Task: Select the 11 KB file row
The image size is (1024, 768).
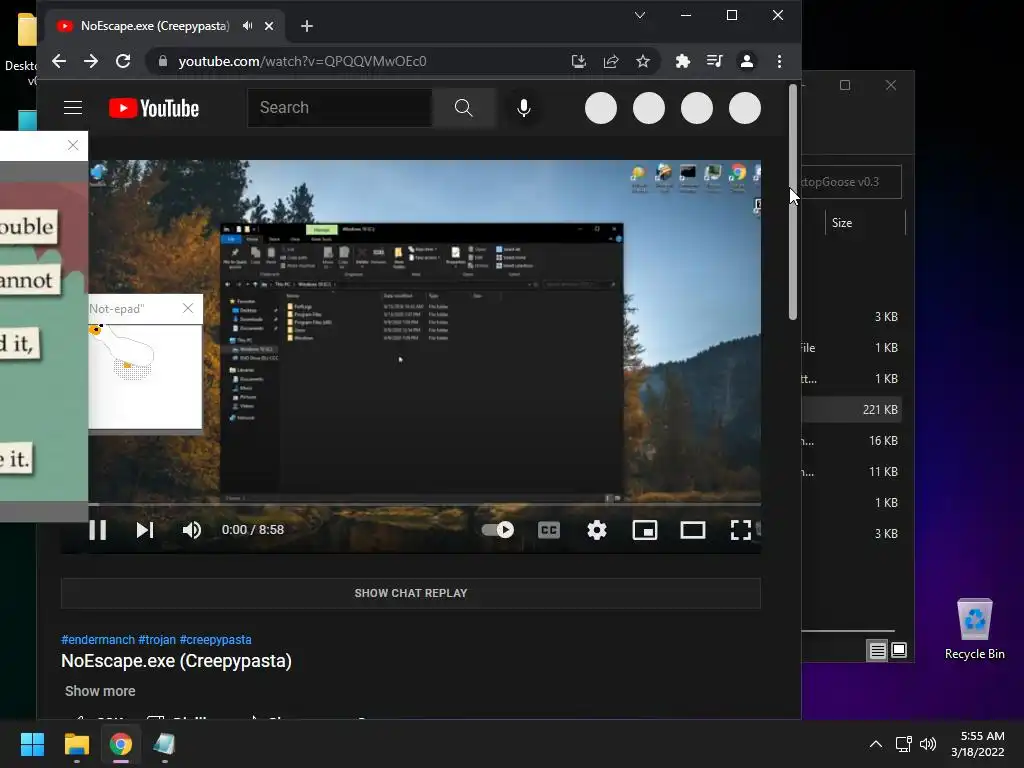Action: [852, 472]
